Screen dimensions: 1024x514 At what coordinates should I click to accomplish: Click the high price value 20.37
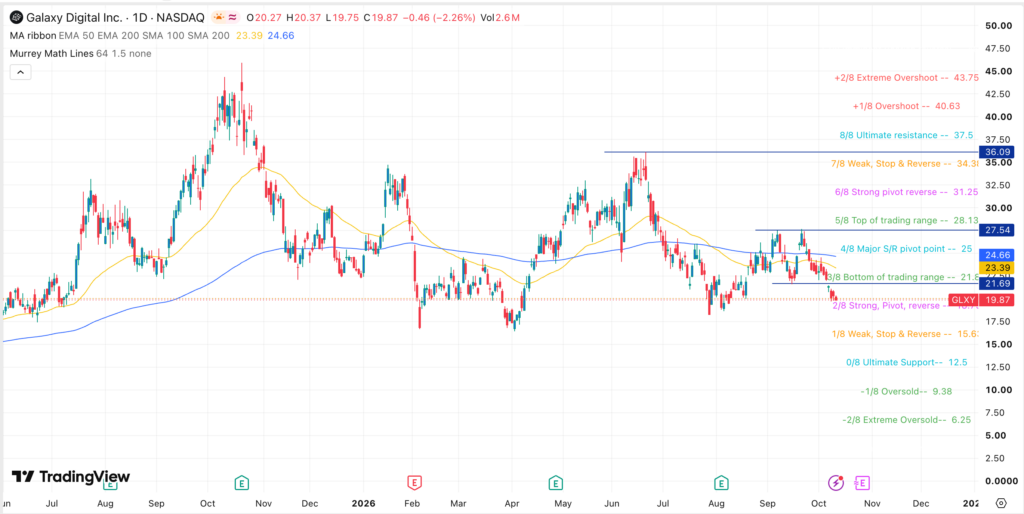point(307,17)
